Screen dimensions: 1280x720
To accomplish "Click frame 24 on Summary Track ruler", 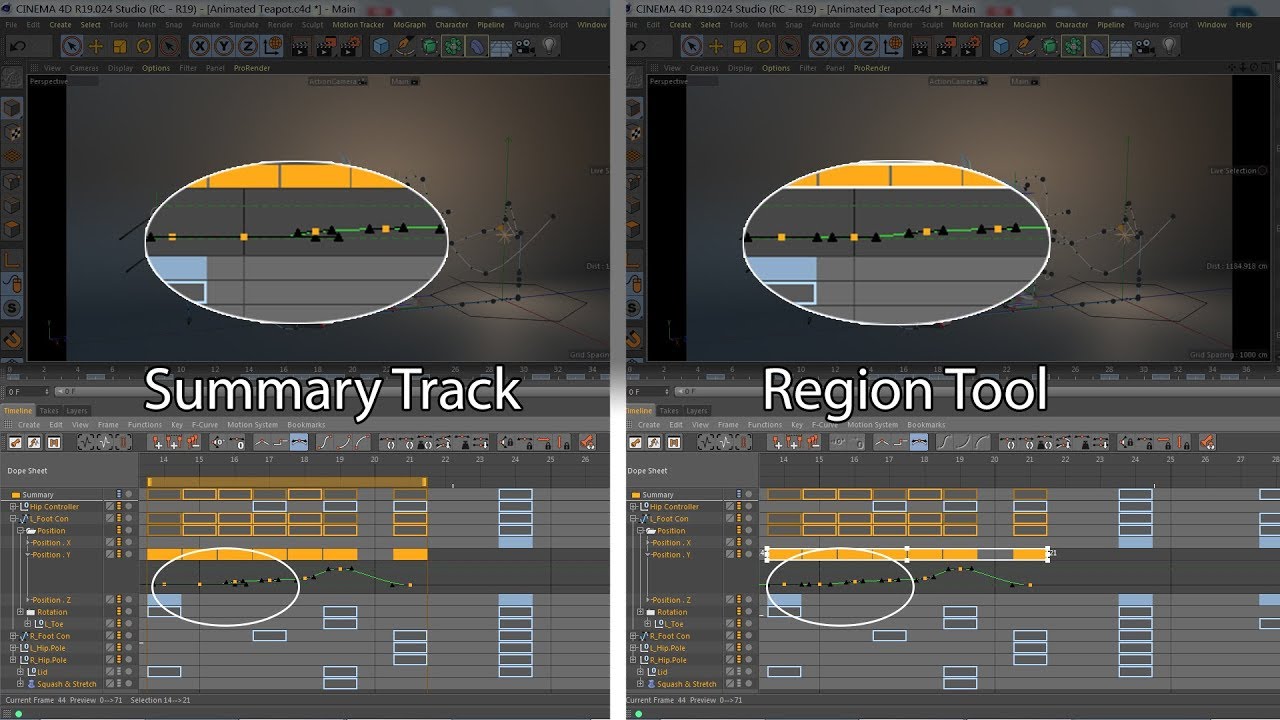I will click(x=515, y=459).
